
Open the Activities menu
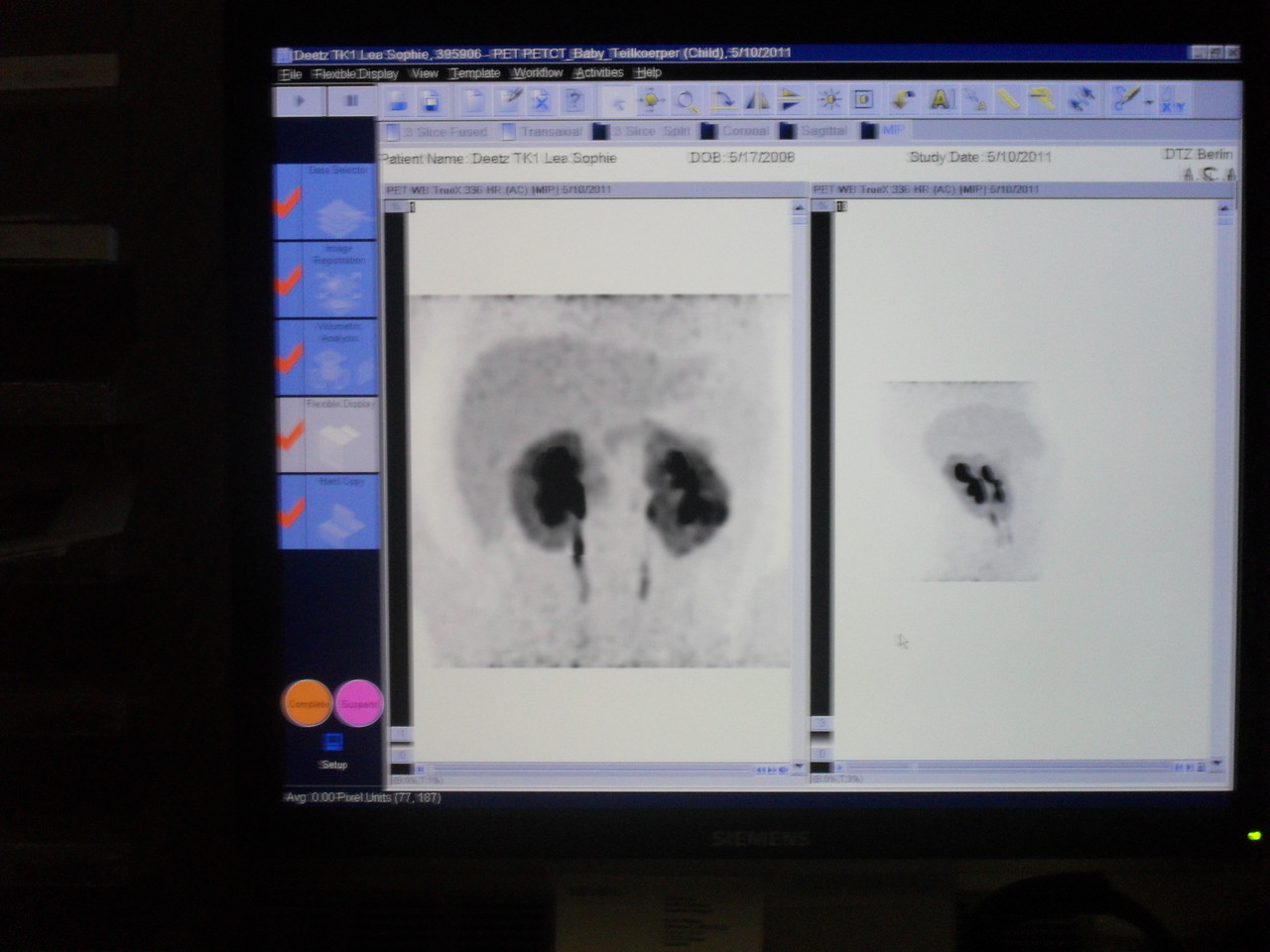599,72
